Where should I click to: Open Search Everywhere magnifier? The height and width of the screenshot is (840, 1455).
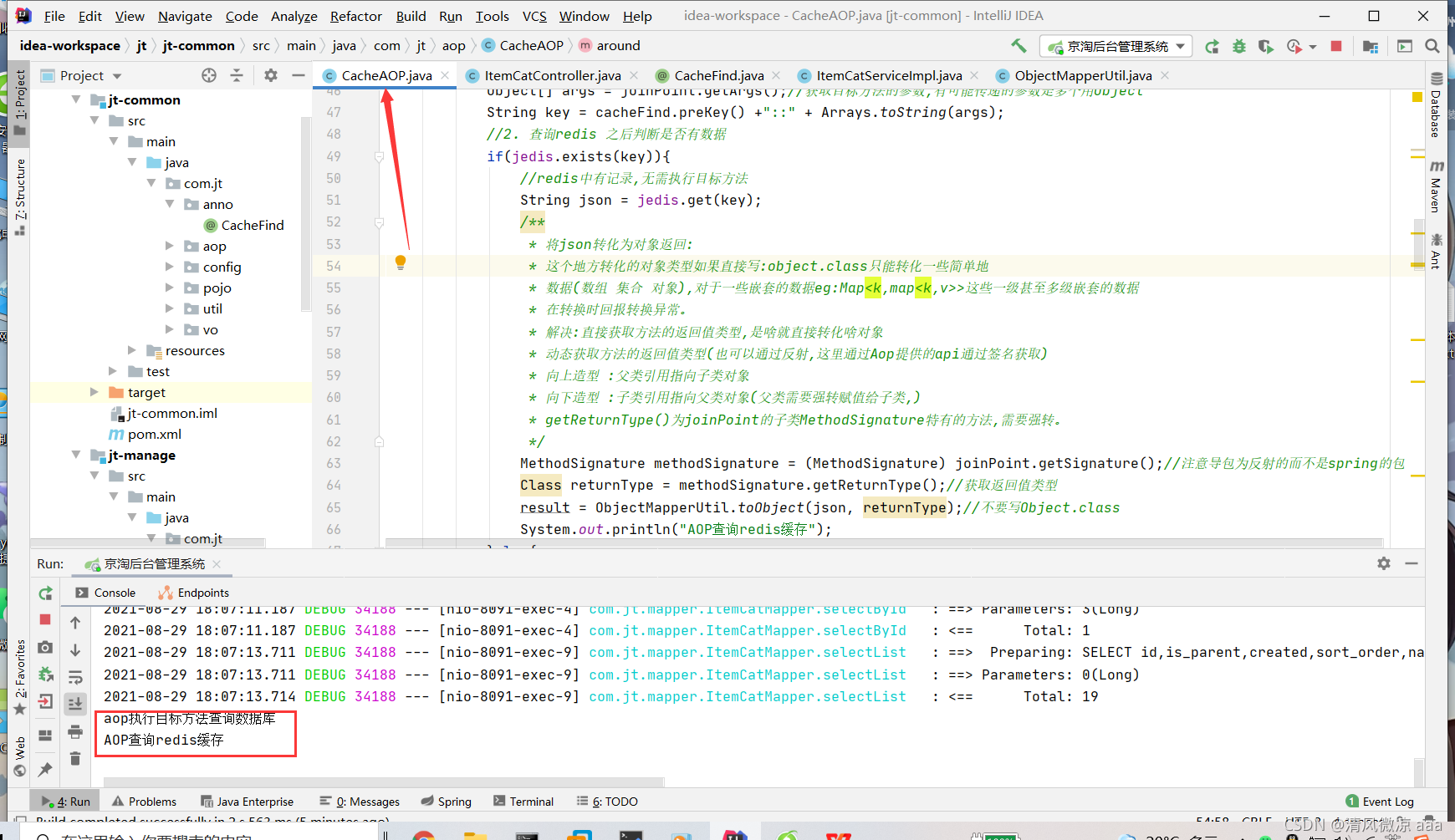[1432, 47]
